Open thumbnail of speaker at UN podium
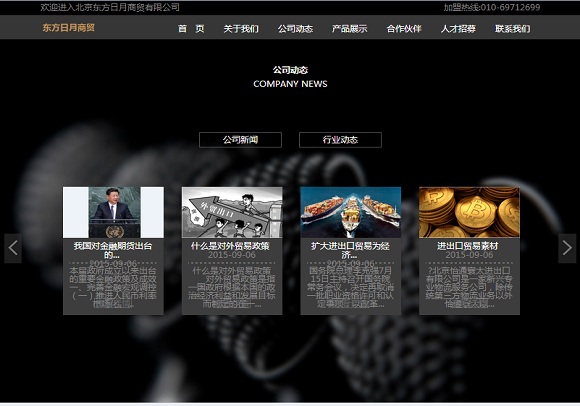This screenshot has height=406, width=580. point(113,212)
